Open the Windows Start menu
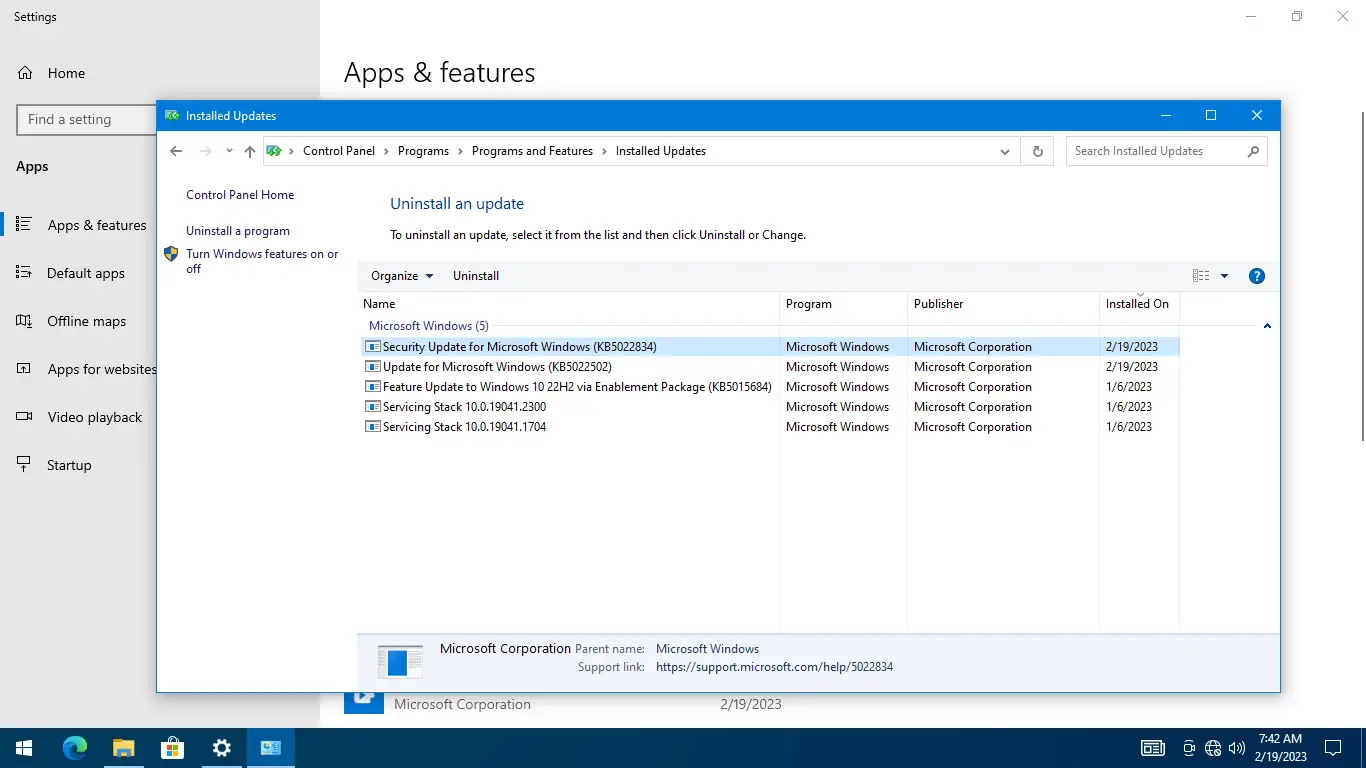This screenshot has height=768, width=1366. [24, 748]
